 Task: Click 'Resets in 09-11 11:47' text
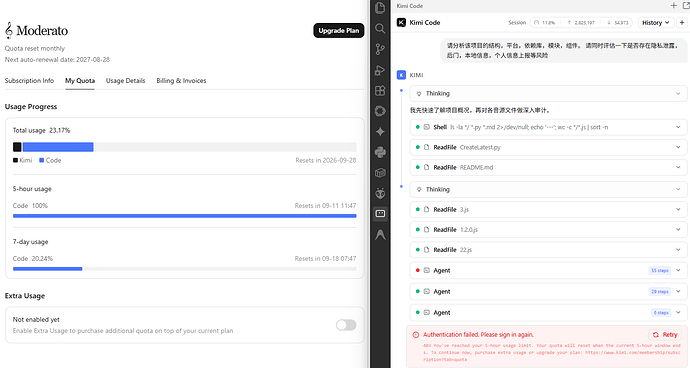(x=325, y=206)
